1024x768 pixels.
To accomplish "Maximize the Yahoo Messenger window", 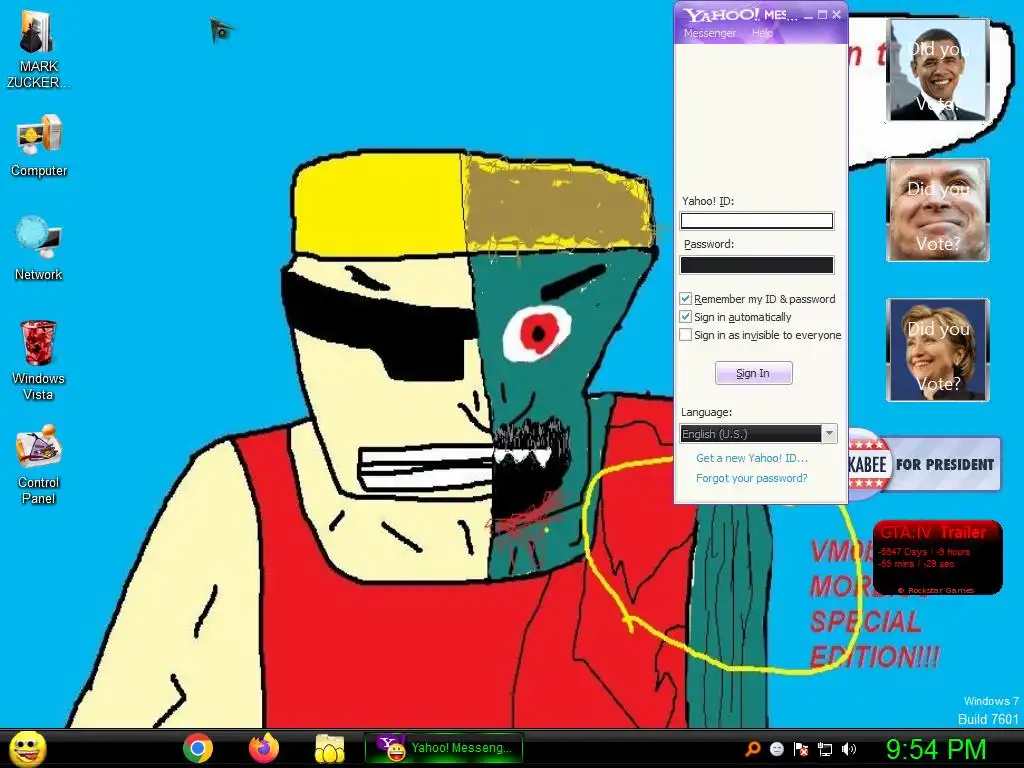I will click(823, 14).
